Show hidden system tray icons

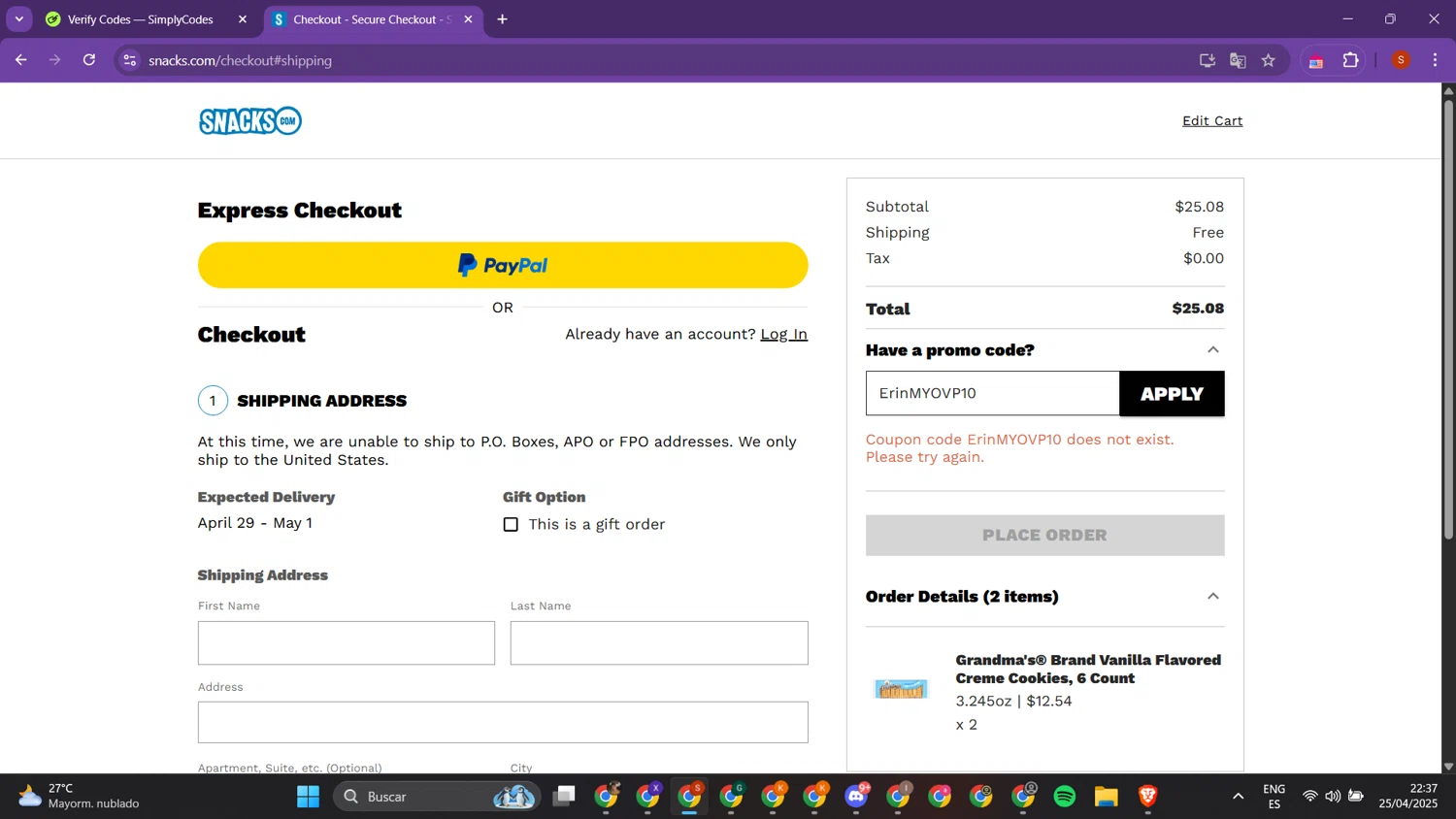point(1238,797)
